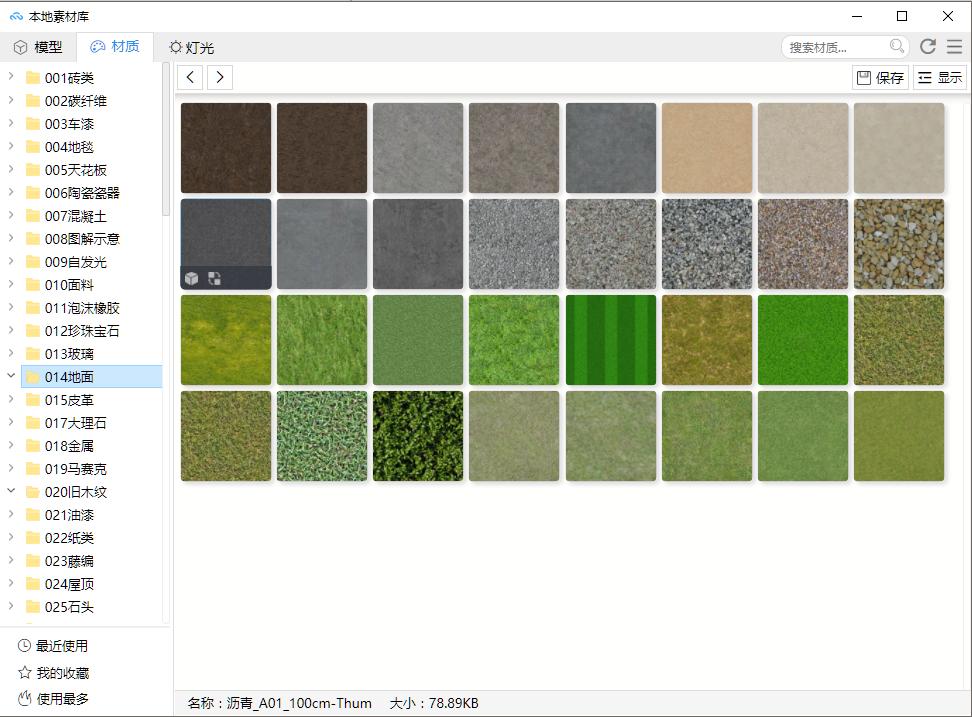This screenshot has width=972, height=717.
Task: Click inside the 搜索材质 search field
Action: pos(833,46)
